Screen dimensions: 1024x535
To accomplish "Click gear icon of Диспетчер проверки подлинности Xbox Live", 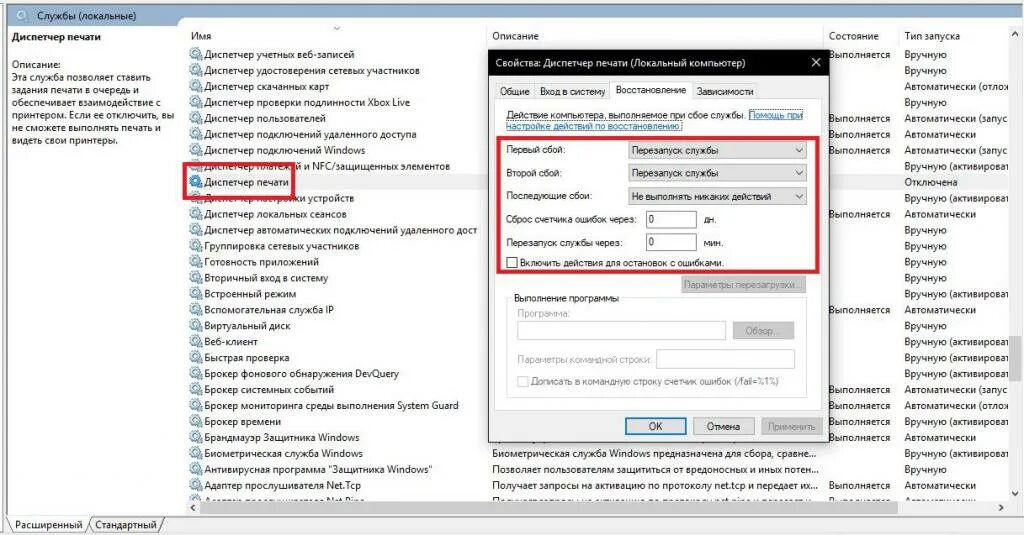I will (196, 102).
